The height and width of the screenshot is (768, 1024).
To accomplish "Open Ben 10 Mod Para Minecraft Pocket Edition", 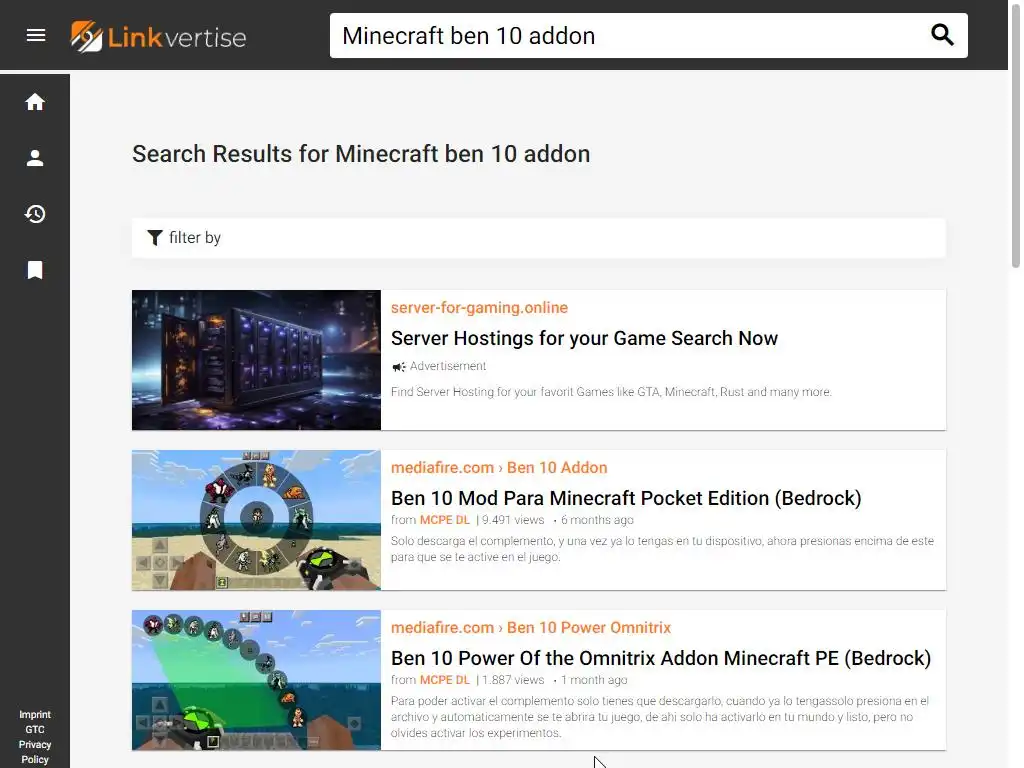I will click(626, 498).
